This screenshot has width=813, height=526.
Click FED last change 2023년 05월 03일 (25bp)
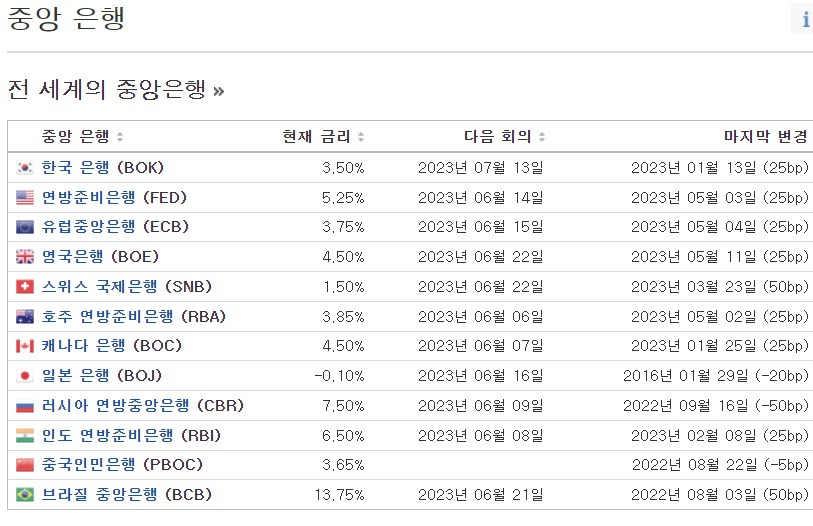click(x=720, y=198)
